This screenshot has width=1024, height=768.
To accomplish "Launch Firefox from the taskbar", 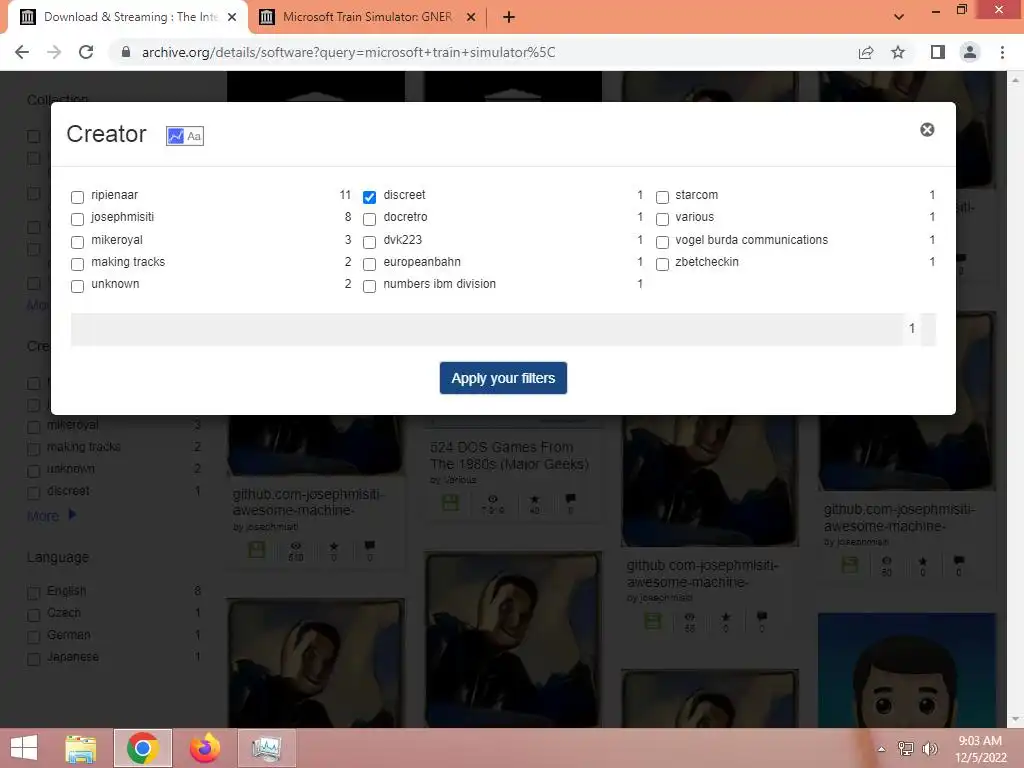I will point(204,748).
